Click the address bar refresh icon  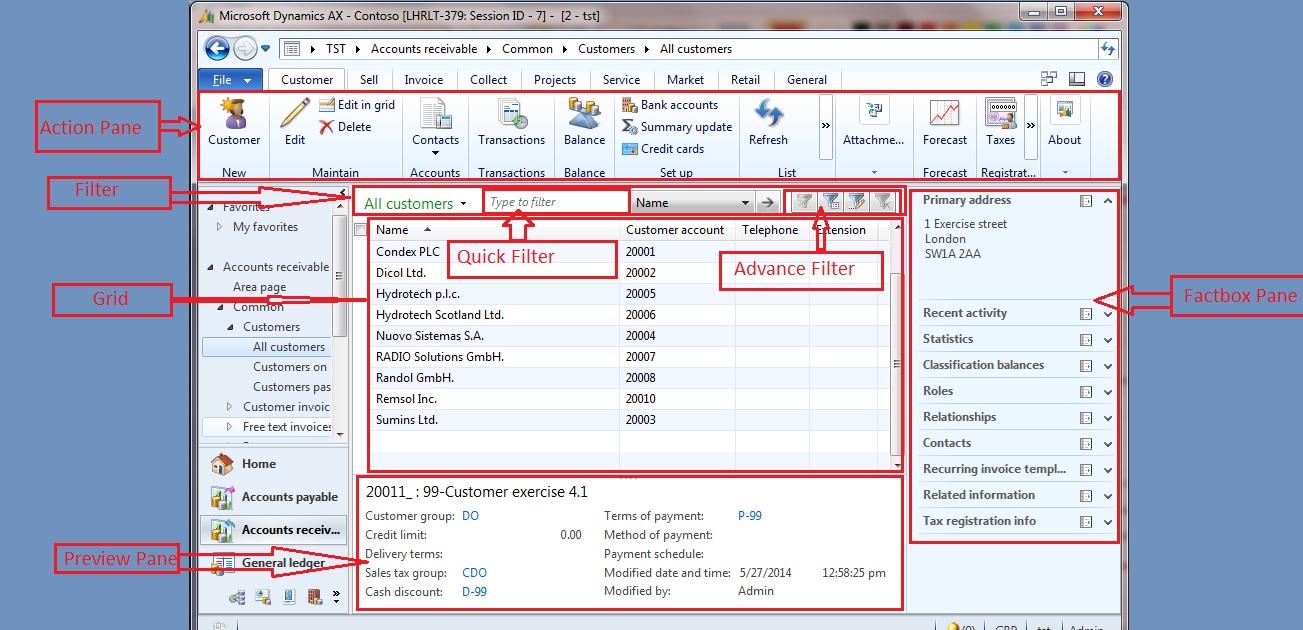point(1107,48)
